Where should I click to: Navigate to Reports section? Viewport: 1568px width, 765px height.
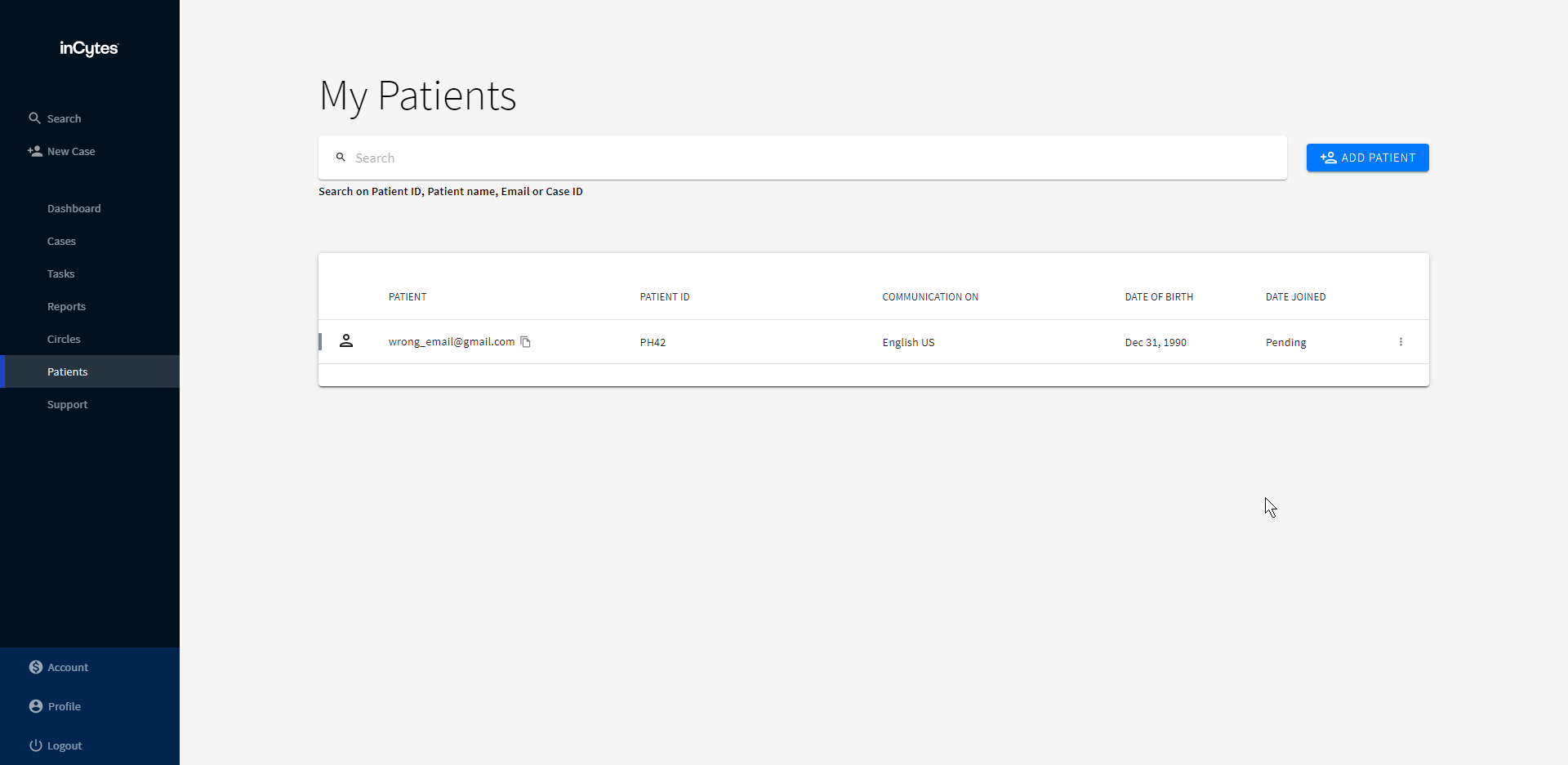point(66,306)
